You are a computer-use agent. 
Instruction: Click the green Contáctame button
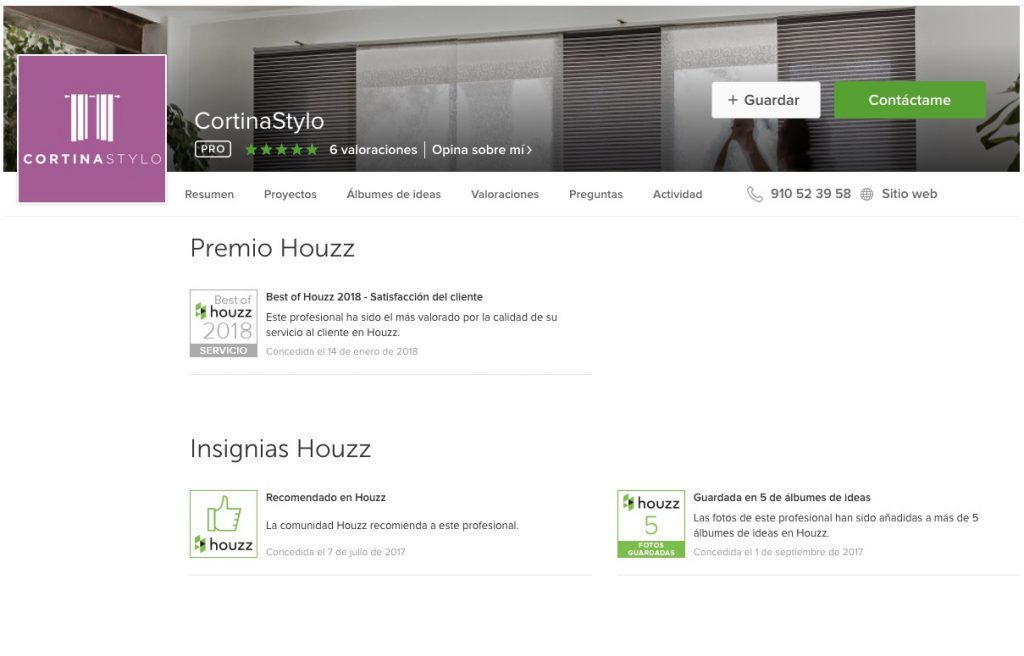(x=909, y=100)
